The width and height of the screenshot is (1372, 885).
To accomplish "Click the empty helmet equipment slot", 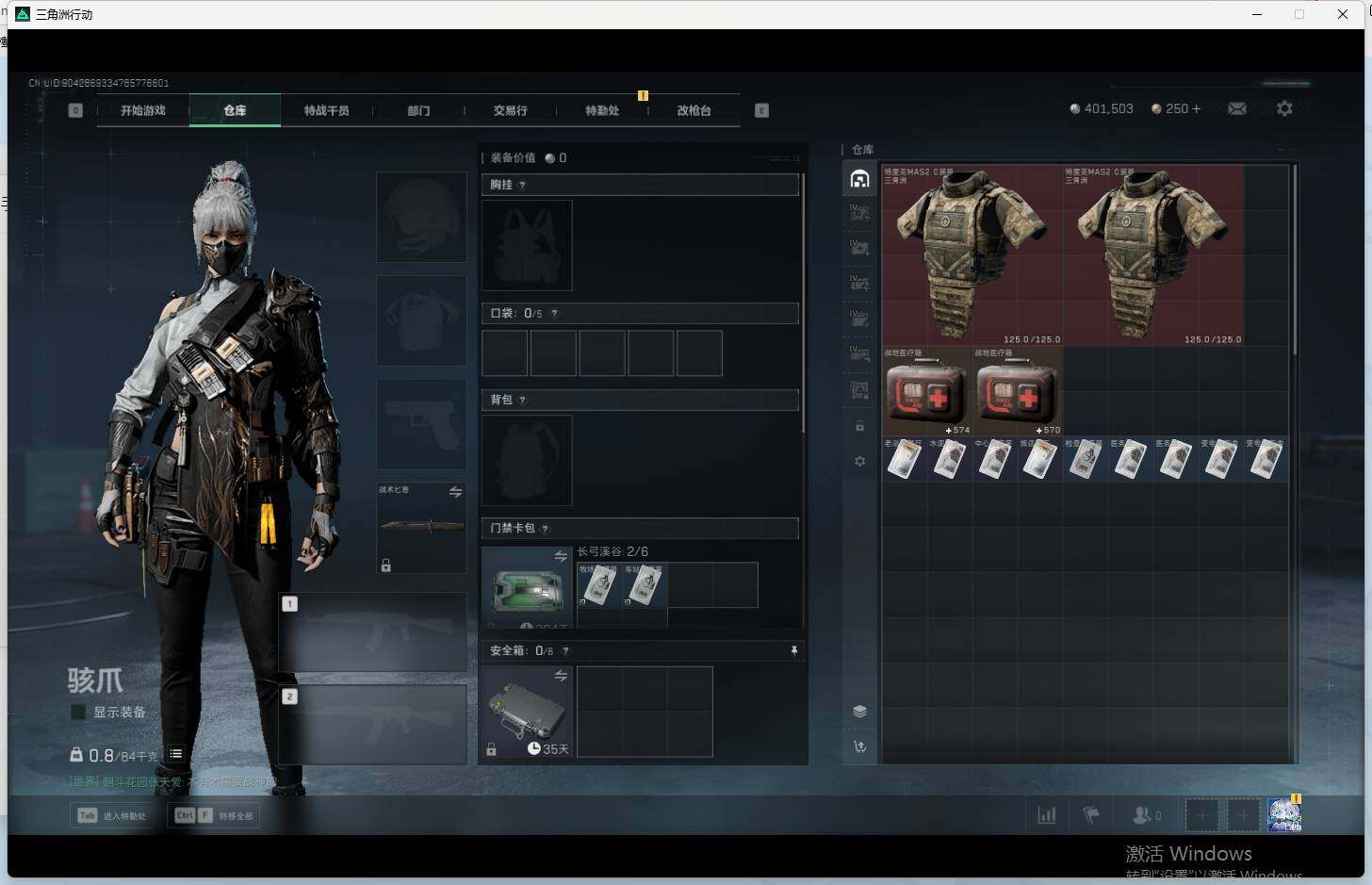I will pos(421,217).
